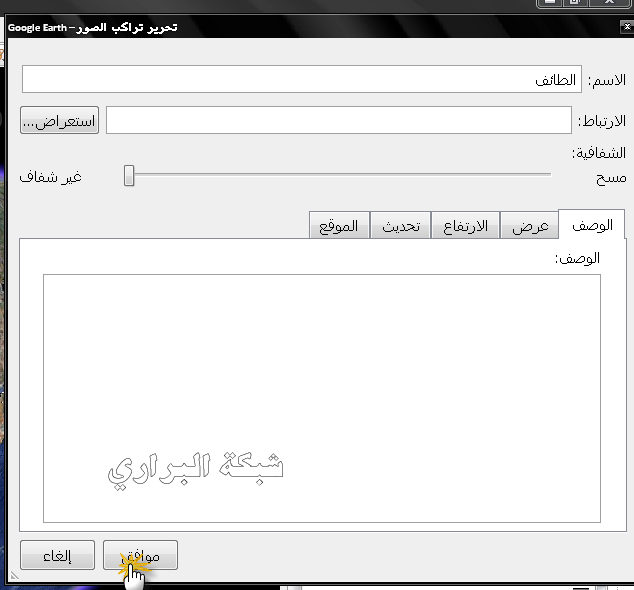Click inside the الوصف description text area

(322, 398)
